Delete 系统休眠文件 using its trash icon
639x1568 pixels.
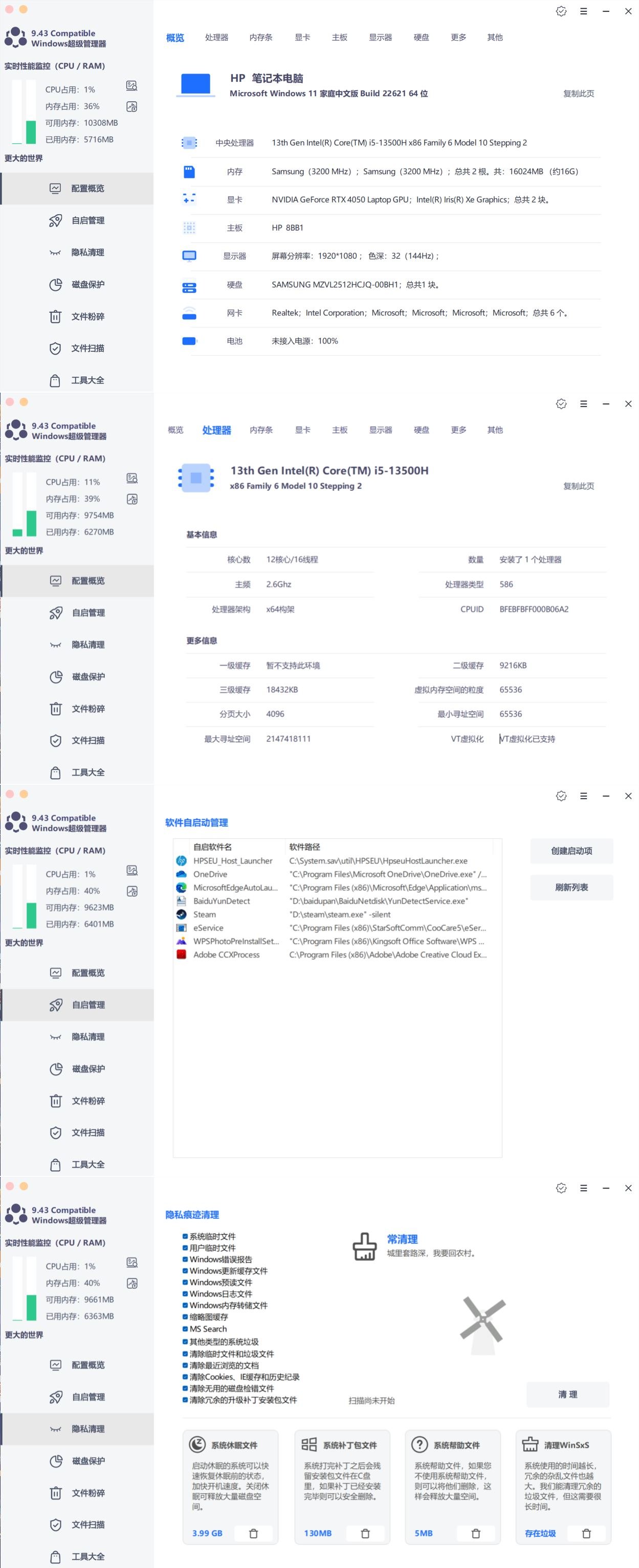[253, 1533]
